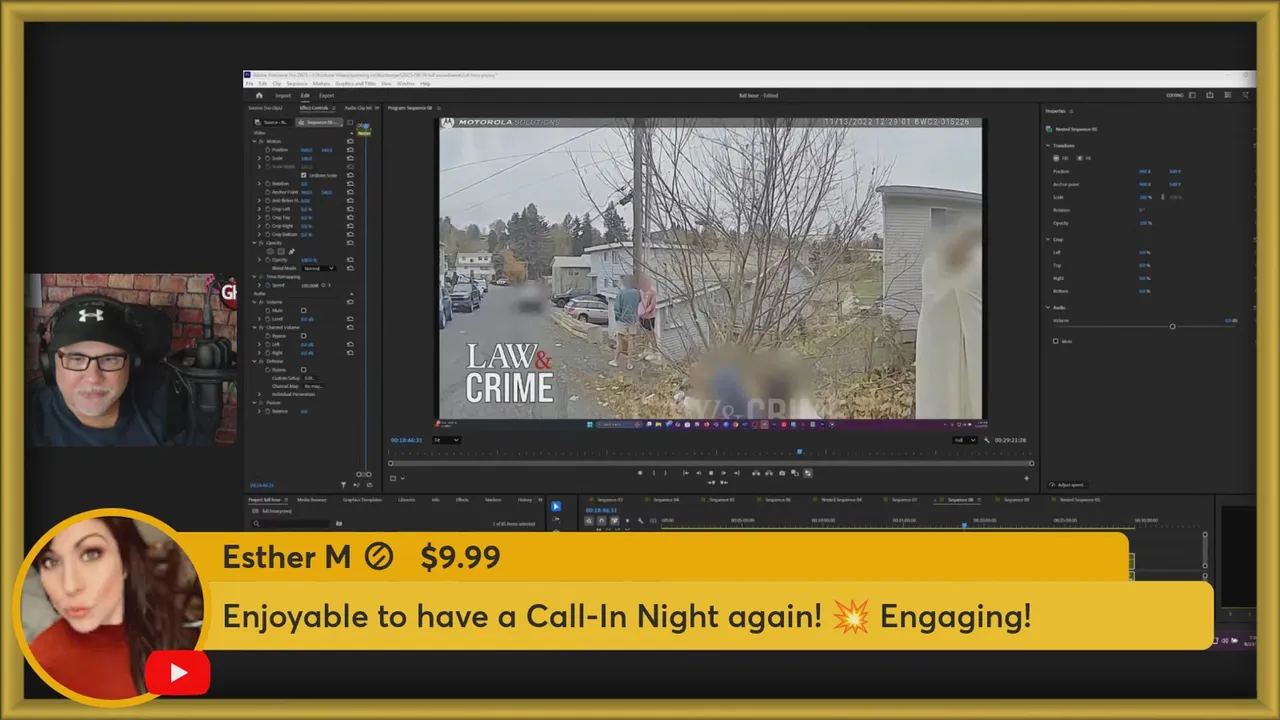Open the Fit zoom level dropdown
The height and width of the screenshot is (720, 1280).
pyautogui.click(x=447, y=440)
